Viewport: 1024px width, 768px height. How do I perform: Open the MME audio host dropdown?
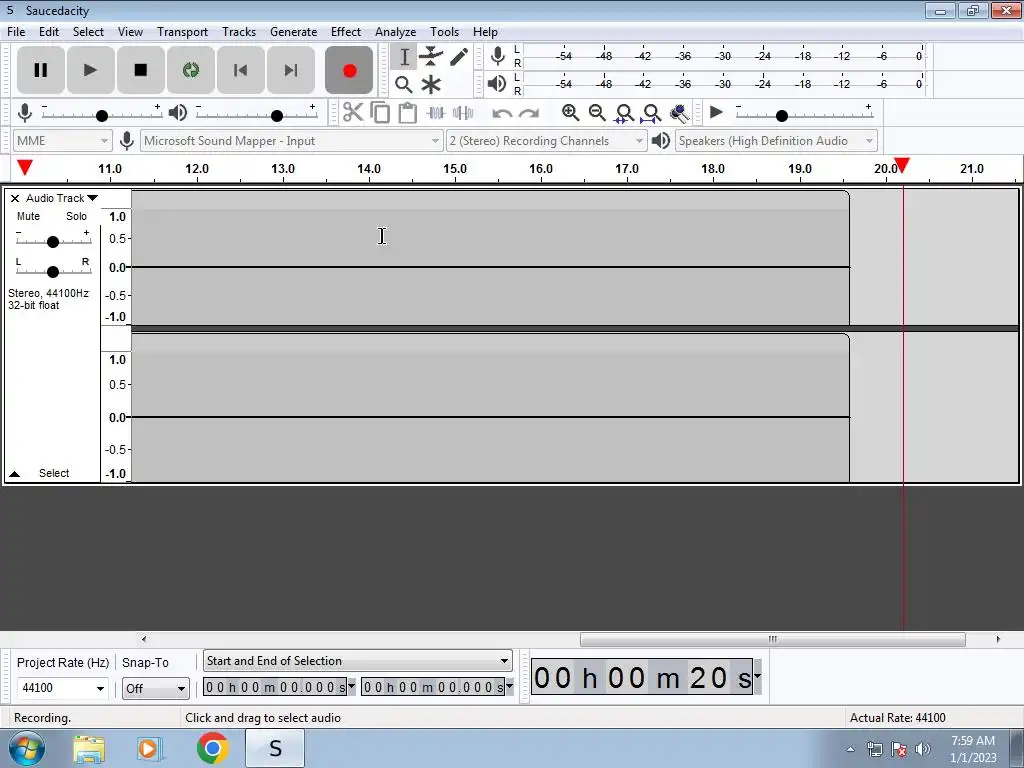click(x=62, y=140)
